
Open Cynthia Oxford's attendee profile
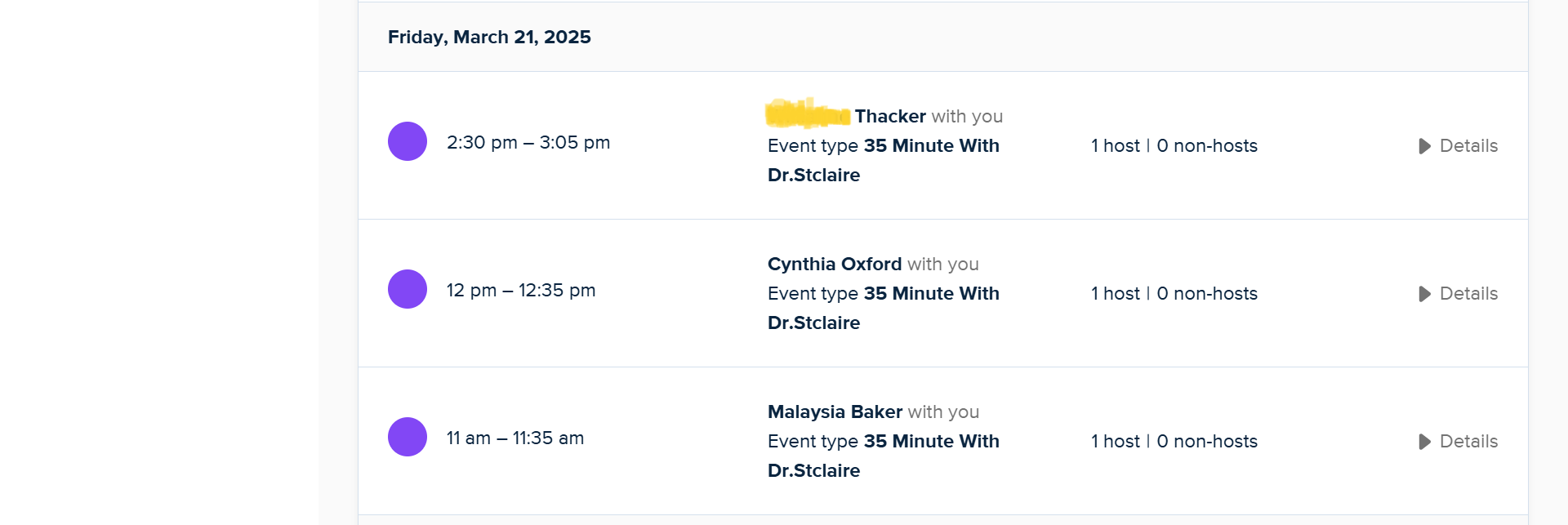tap(835, 264)
